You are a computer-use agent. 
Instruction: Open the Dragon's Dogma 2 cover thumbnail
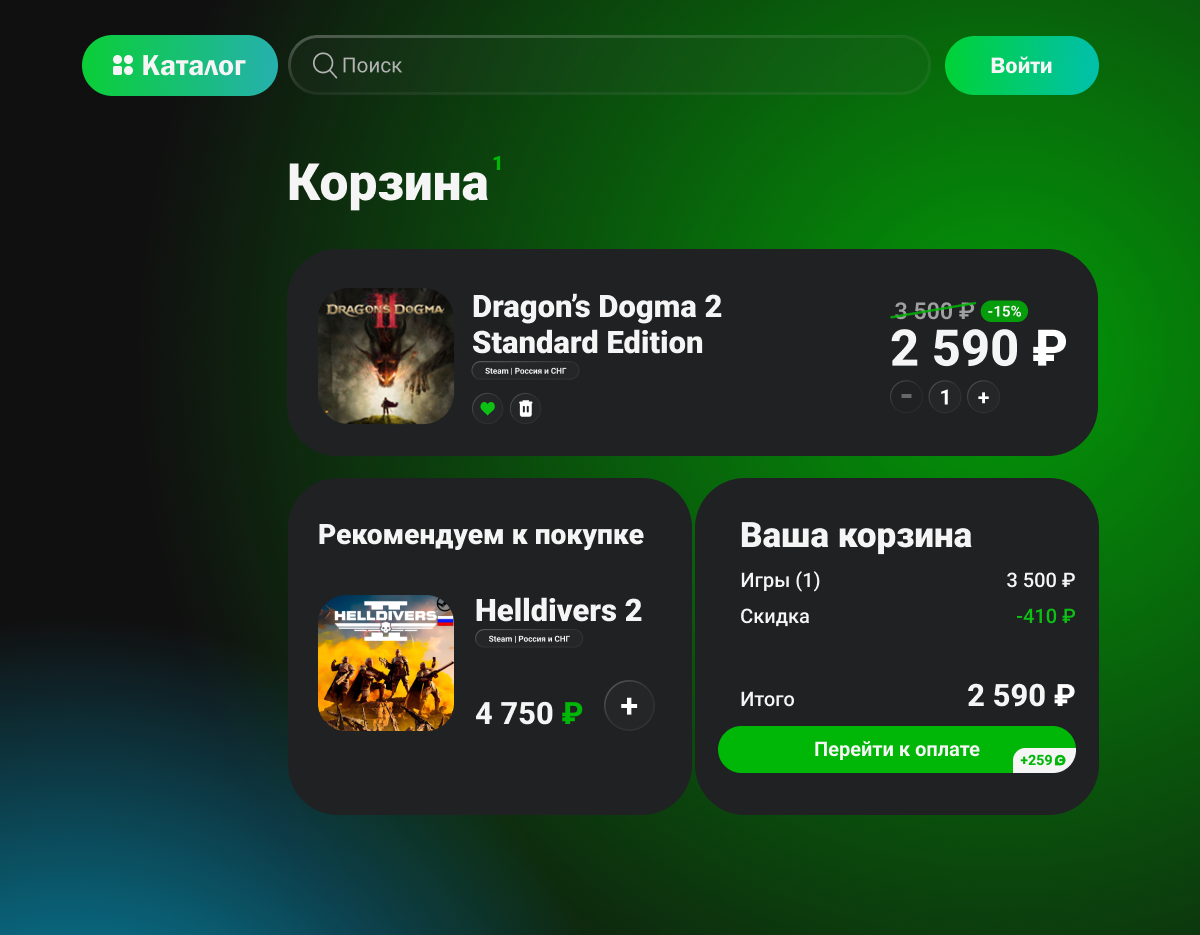point(386,356)
